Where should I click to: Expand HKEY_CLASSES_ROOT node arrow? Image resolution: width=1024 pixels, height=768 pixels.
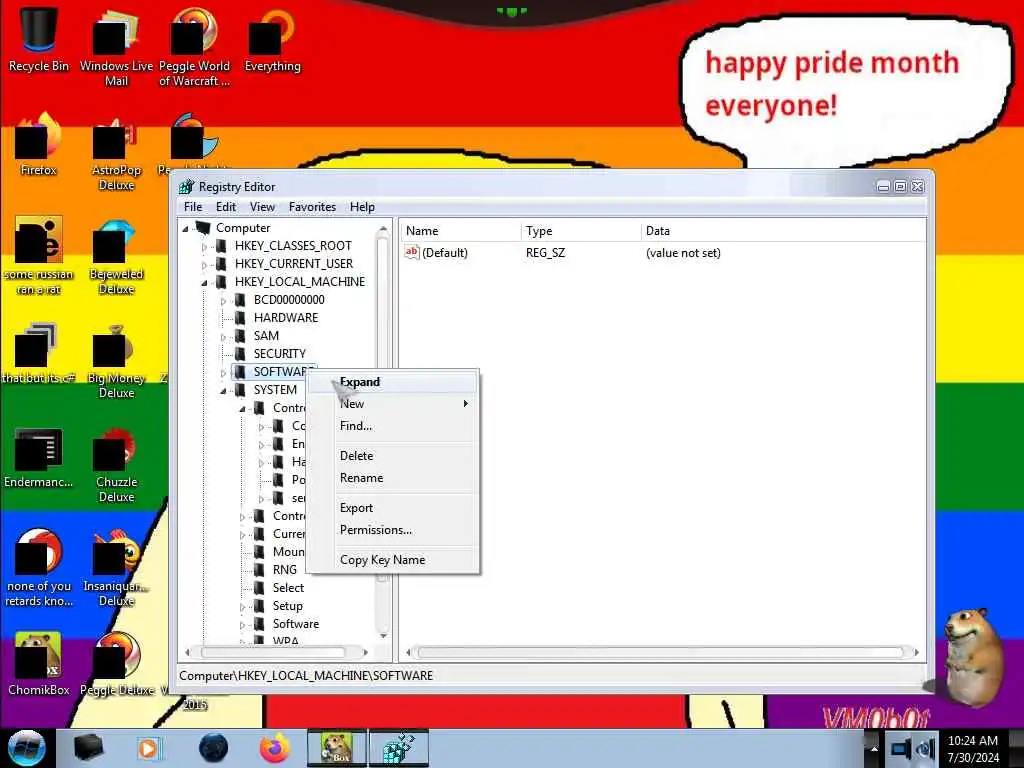coord(204,247)
